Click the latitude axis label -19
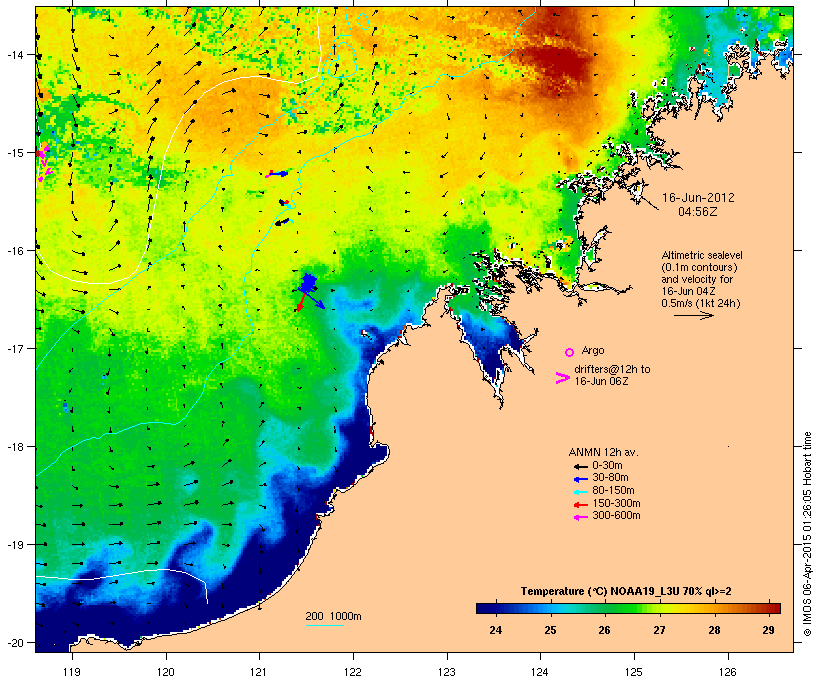The height and width of the screenshot is (680, 820). tap(16, 545)
